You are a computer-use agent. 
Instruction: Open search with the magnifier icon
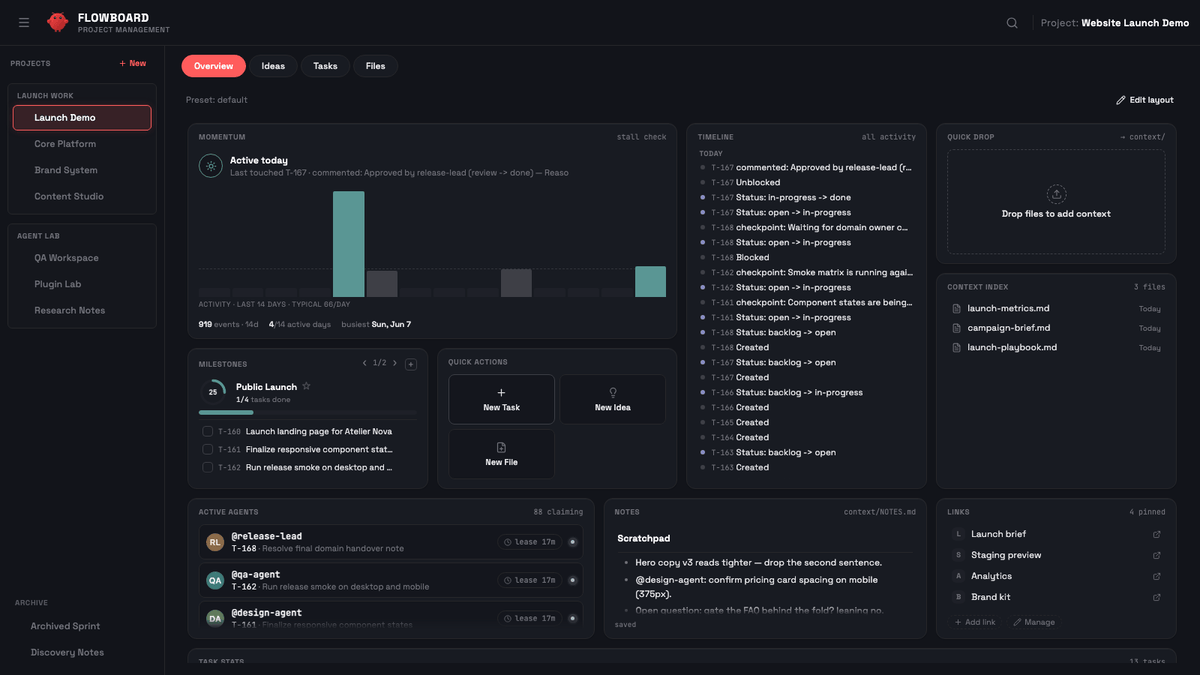[x=1012, y=23]
